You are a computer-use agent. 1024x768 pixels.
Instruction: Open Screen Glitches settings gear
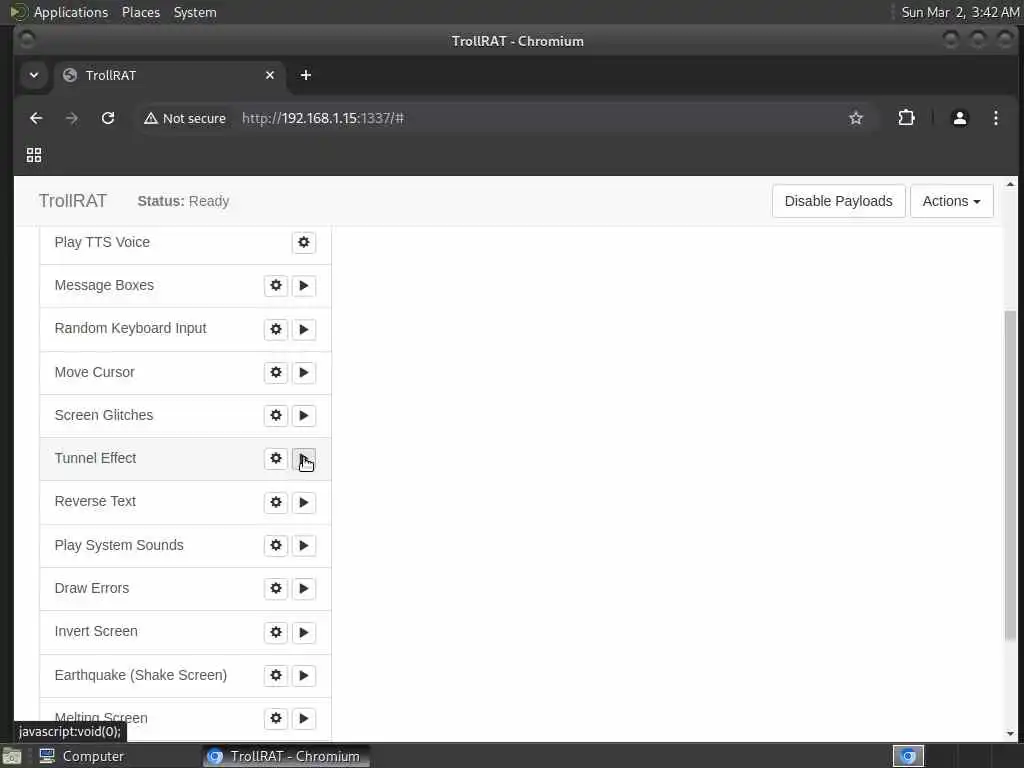point(276,415)
